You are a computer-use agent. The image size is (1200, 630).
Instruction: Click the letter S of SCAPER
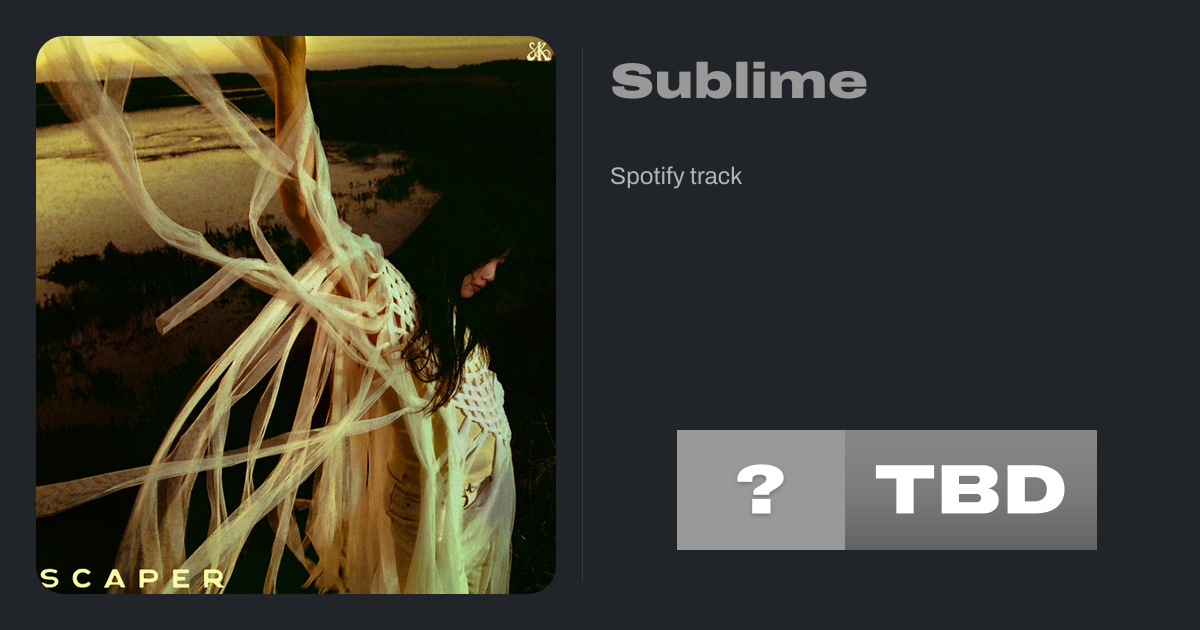click(47, 578)
